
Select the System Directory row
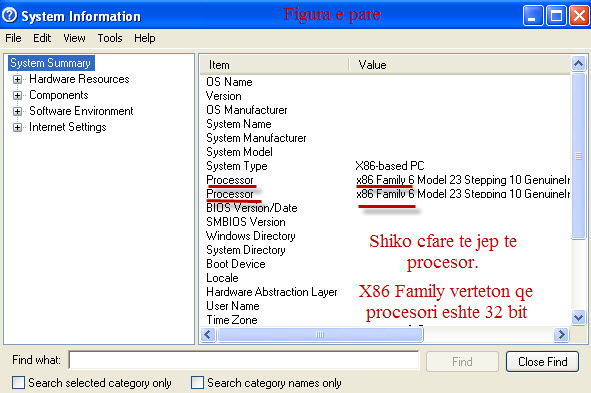pos(385,249)
